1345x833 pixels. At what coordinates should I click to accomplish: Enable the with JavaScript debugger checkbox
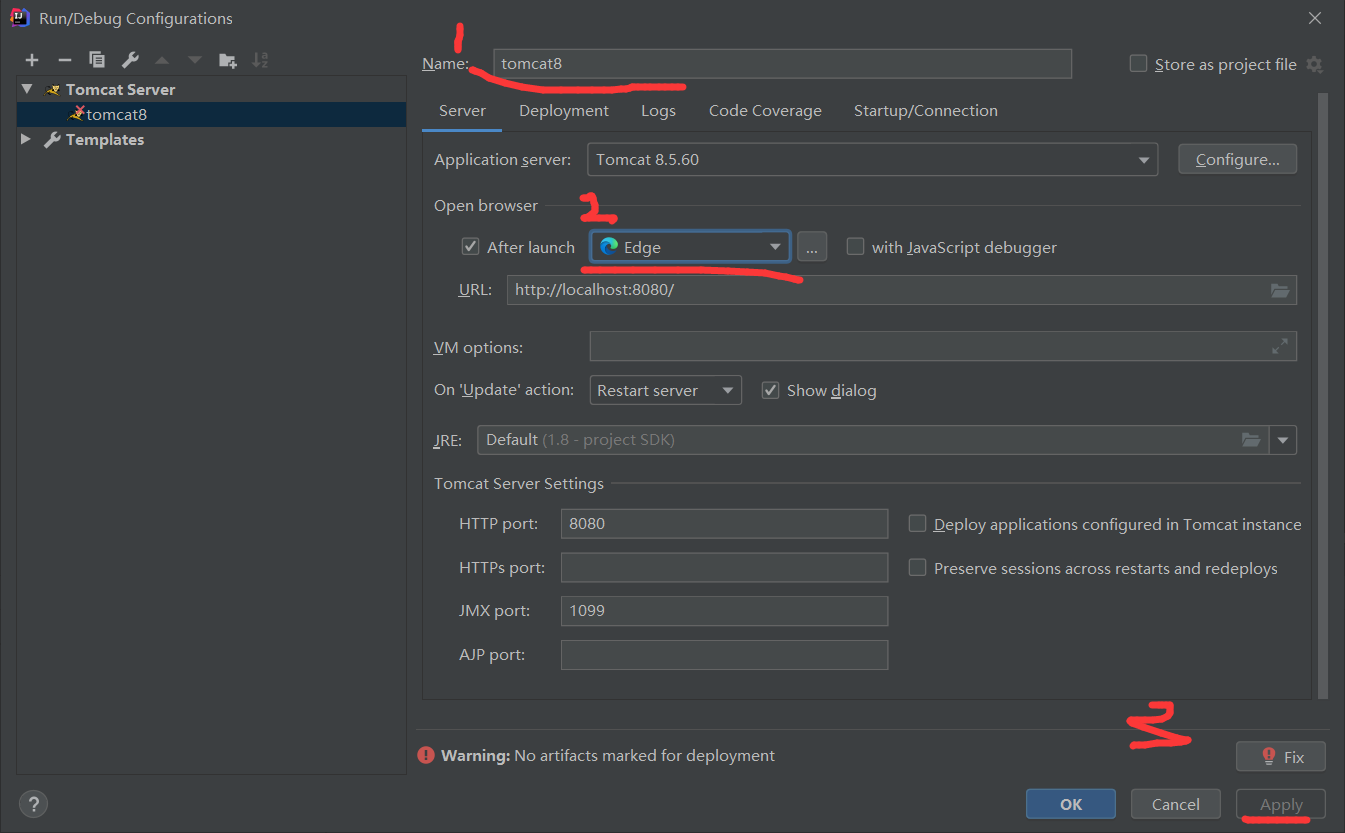[x=855, y=247]
